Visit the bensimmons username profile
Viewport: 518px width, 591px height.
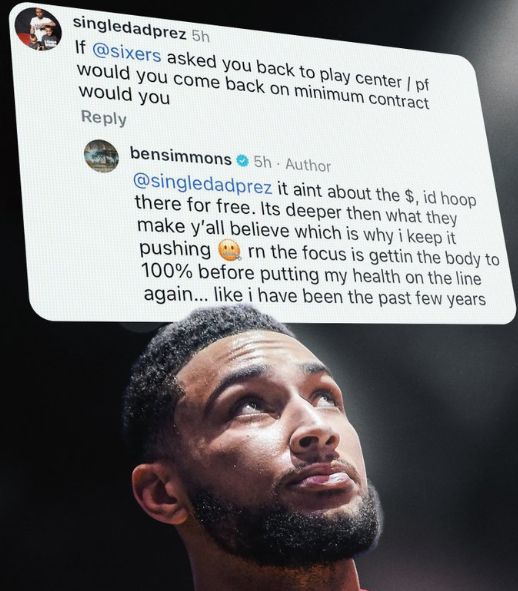[x=181, y=156]
